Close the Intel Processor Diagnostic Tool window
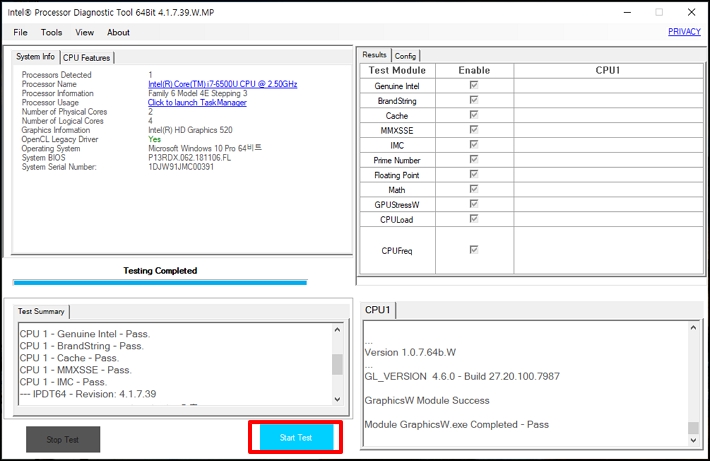Image resolution: width=710 pixels, height=461 pixels. pos(691,12)
